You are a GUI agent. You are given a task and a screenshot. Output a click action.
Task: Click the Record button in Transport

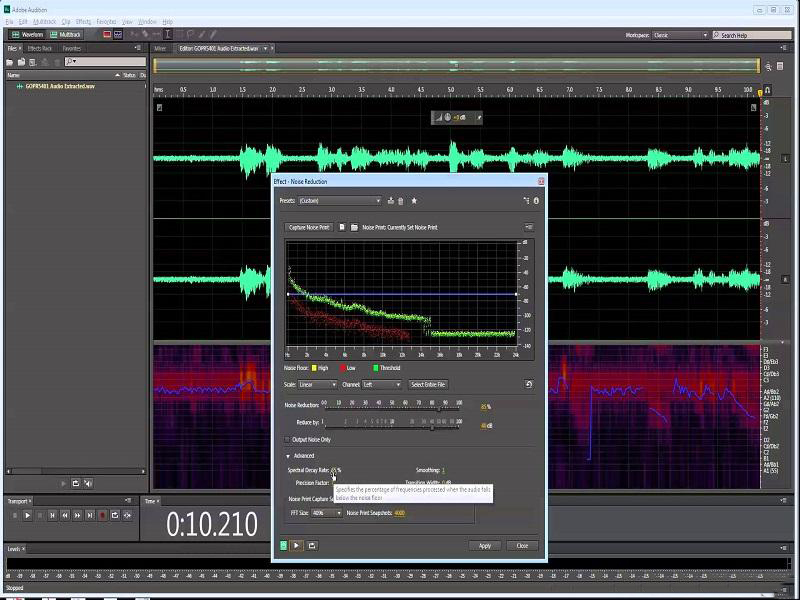click(x=102, y=516)
